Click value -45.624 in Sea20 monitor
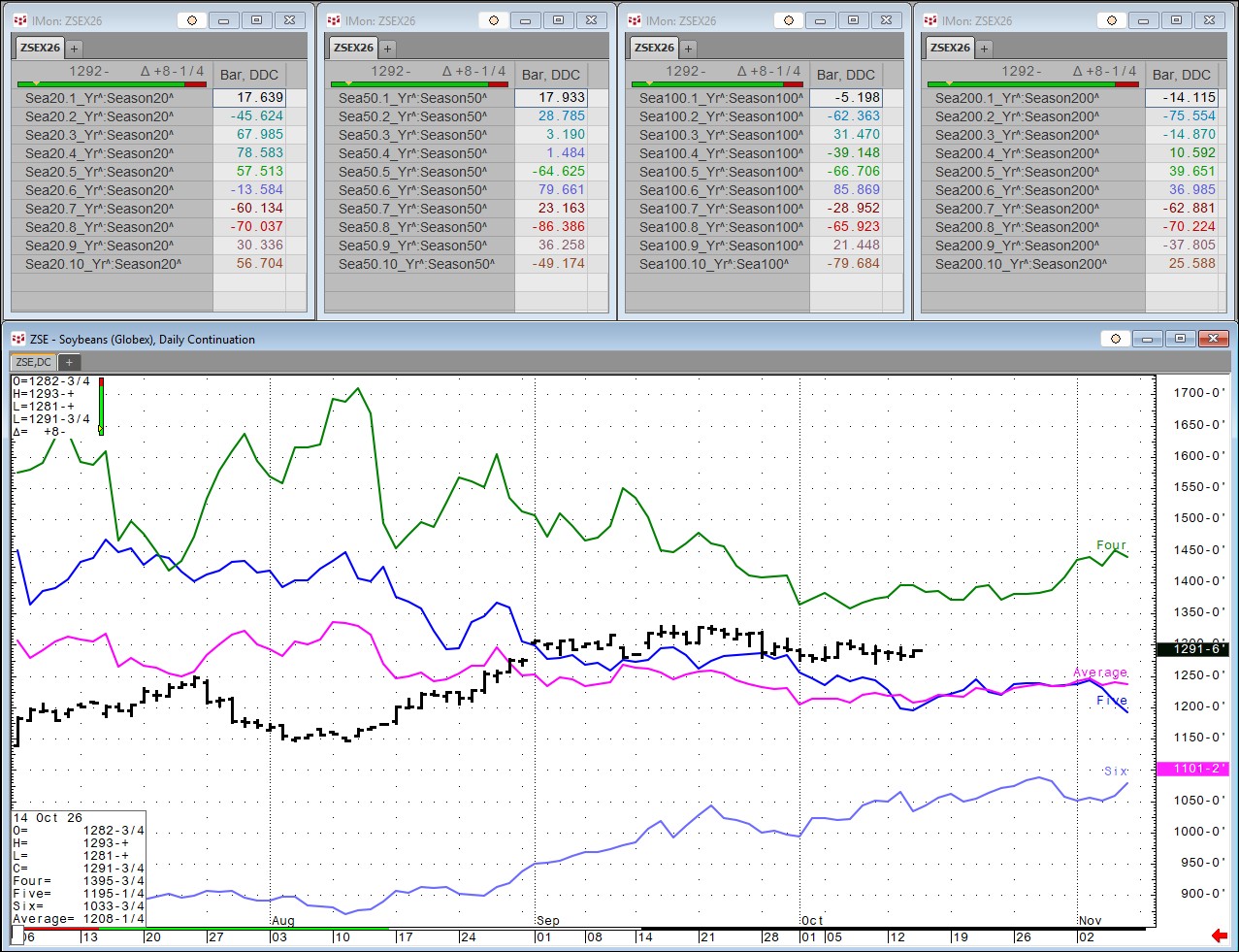Viewport: 1239px width, 952px height. pyautogui.click(x=249, y=116)
